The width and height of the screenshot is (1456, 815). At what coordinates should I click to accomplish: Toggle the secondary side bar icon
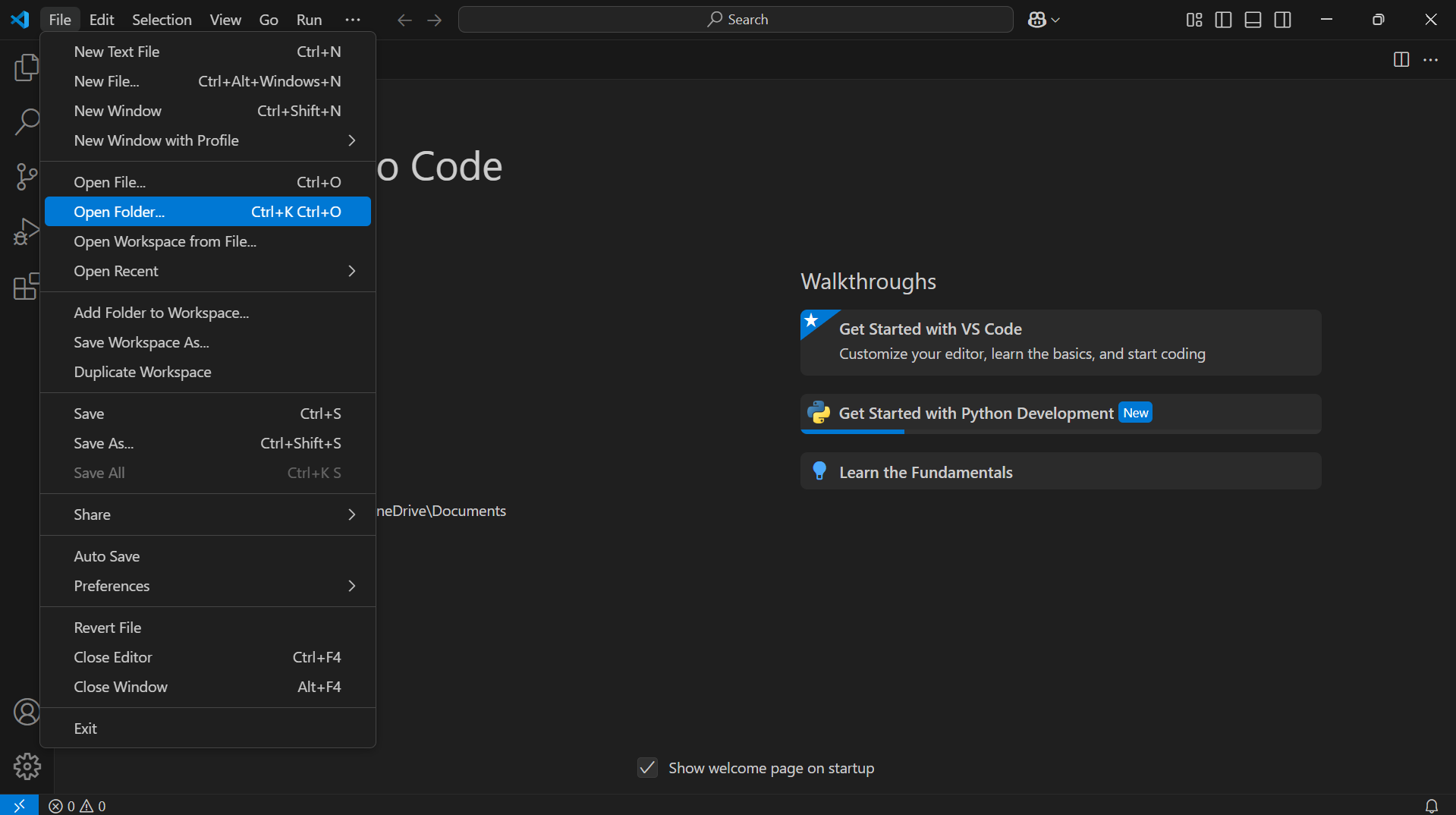coord(1282,20)
